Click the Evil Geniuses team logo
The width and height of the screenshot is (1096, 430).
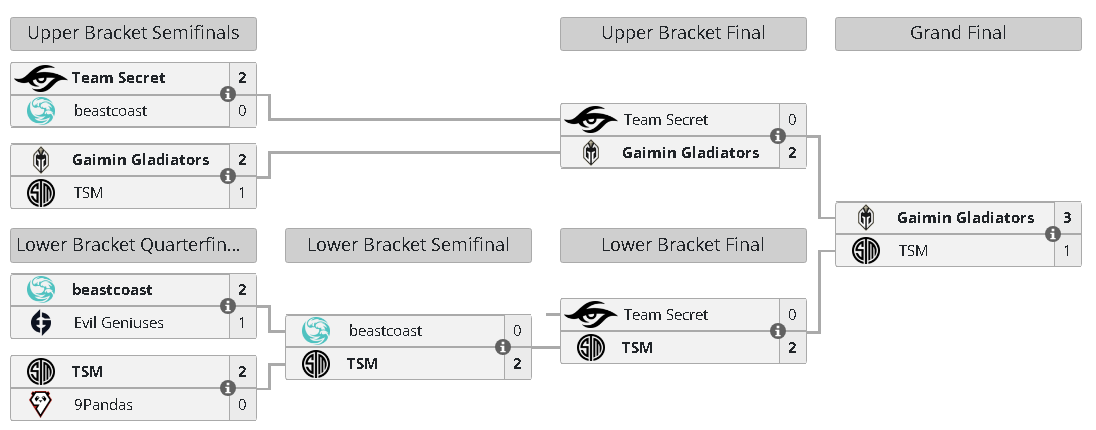pos(42,323)
